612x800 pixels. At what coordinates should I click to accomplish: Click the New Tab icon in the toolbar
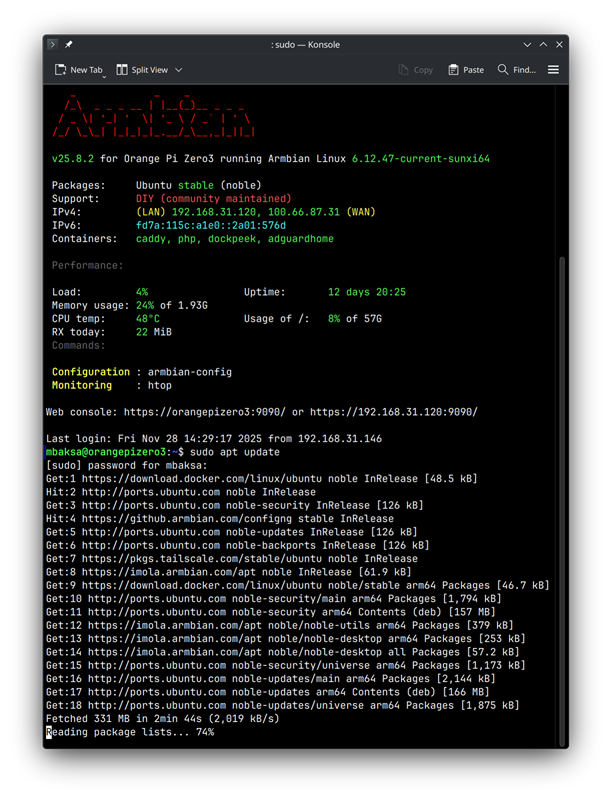59,70
